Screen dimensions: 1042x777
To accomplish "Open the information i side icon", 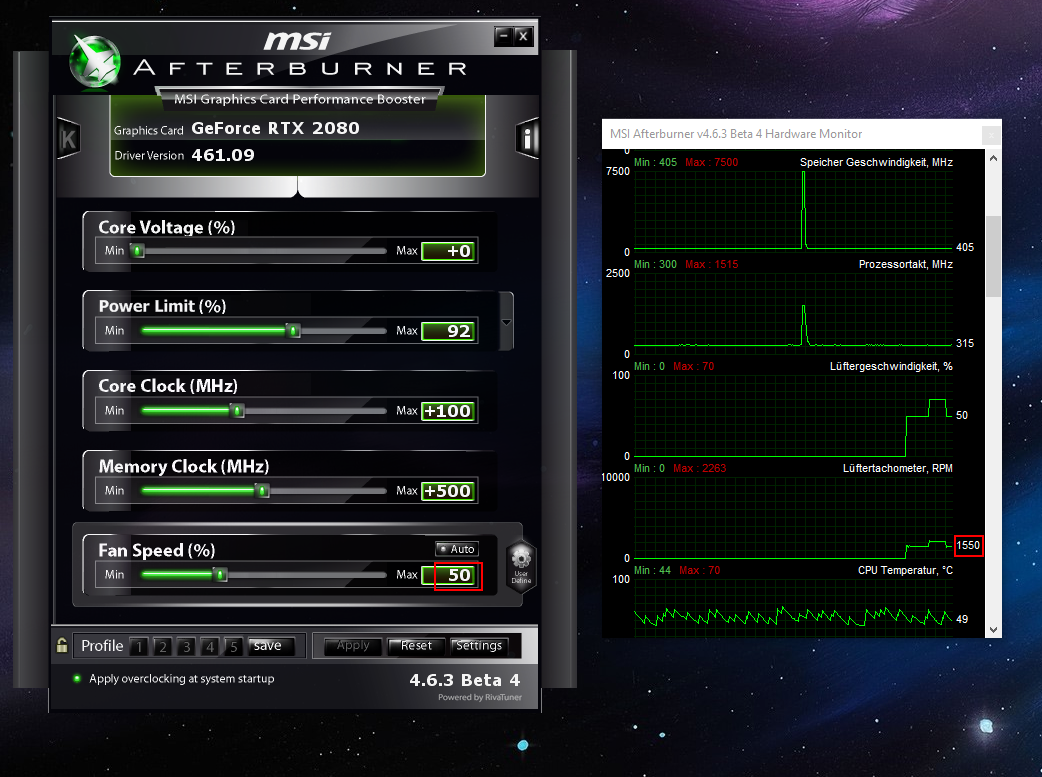I will pyautogui.click(x=527, y=138).
